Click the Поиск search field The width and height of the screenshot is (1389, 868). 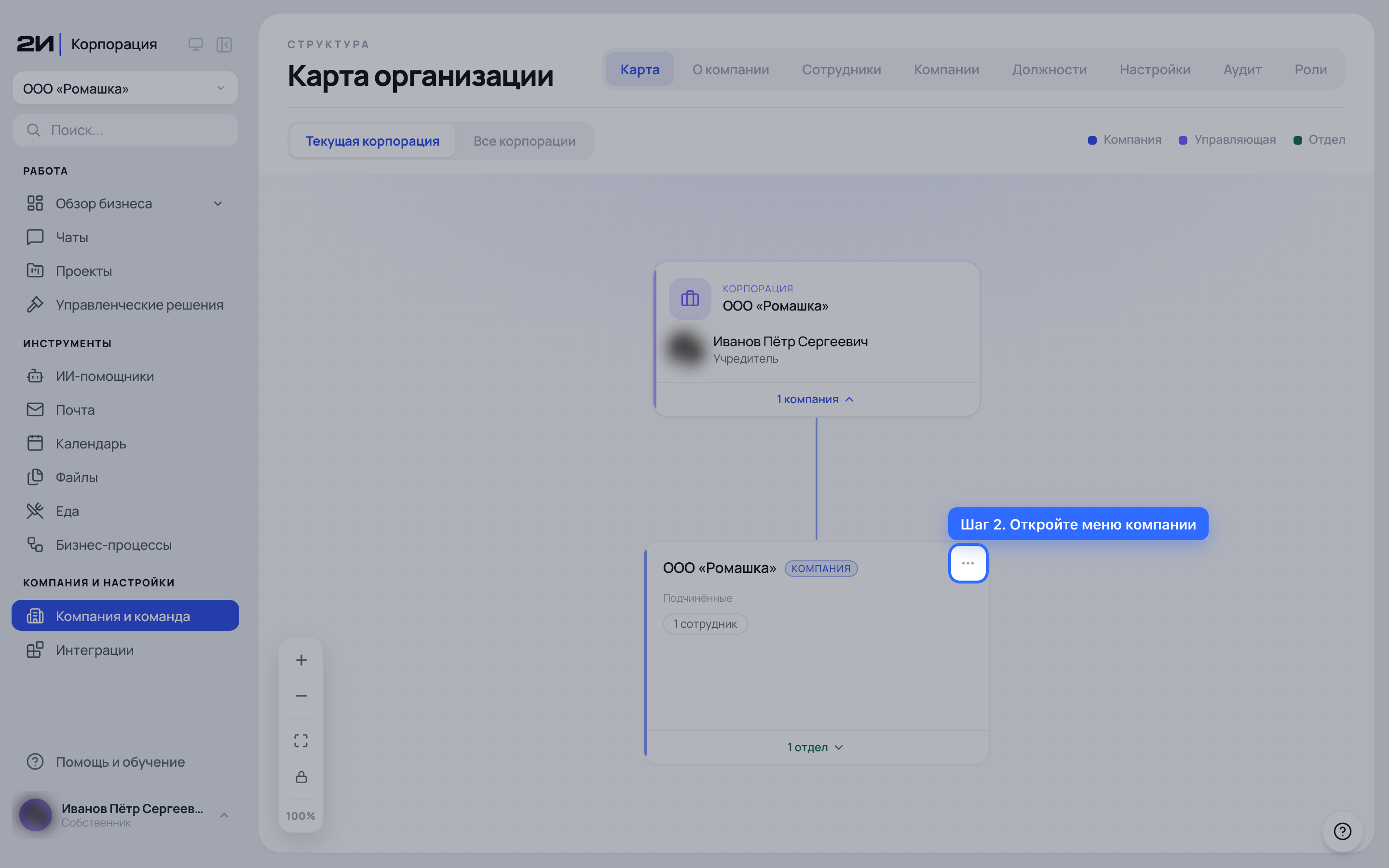coord(125,130)
